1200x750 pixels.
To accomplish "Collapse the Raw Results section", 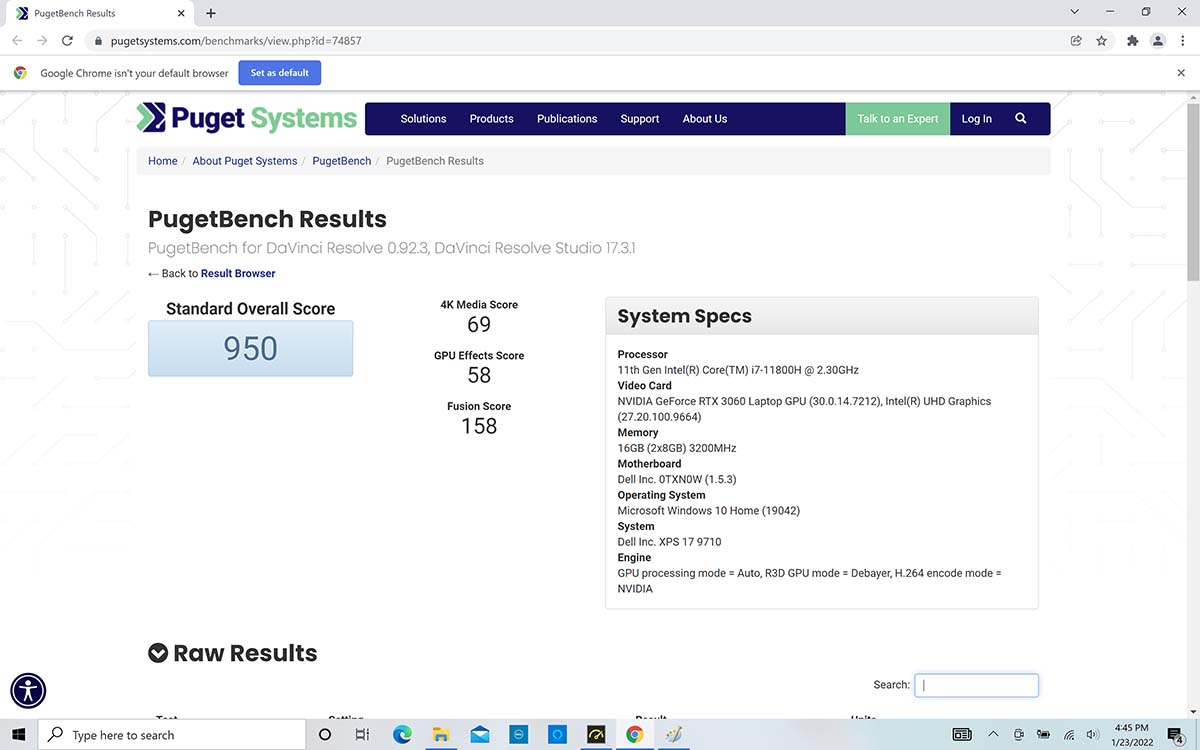I will [x=158, y=653].
